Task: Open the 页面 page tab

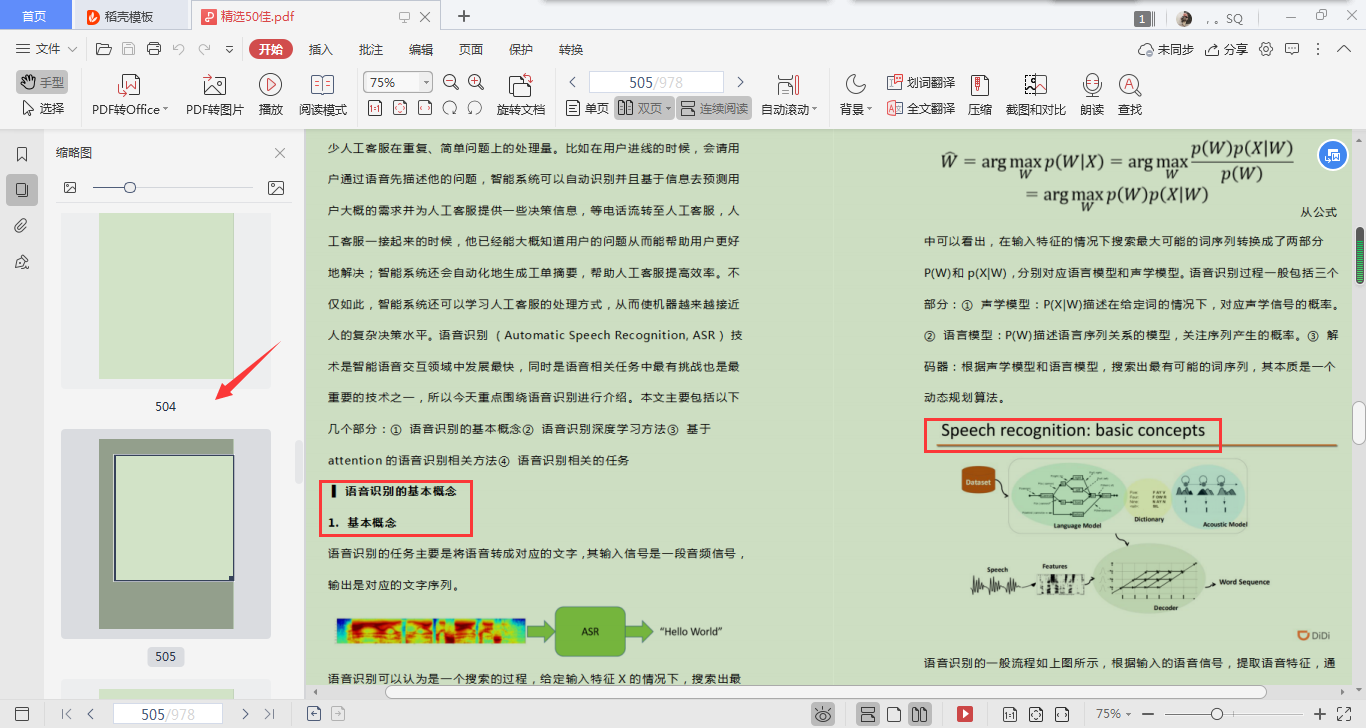Action: point(471,49)
